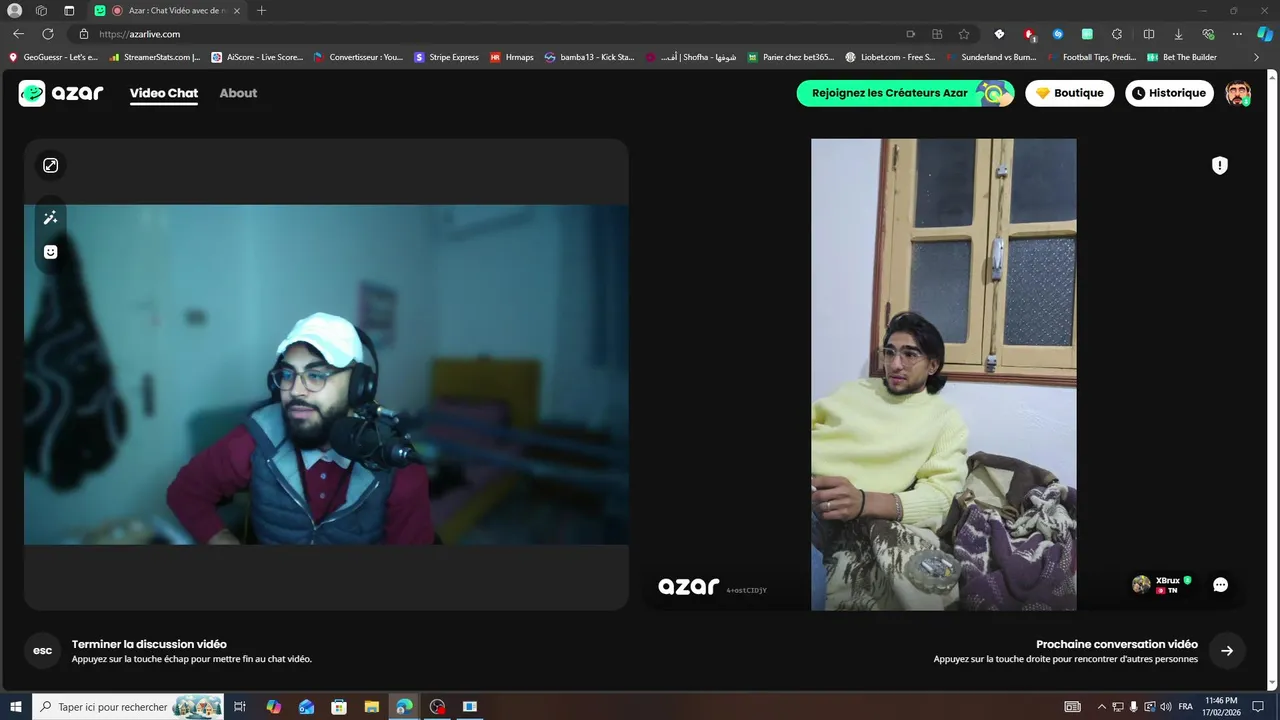
Task: Bookmark this page with the star icon
Action: click(x=964, y=33)
